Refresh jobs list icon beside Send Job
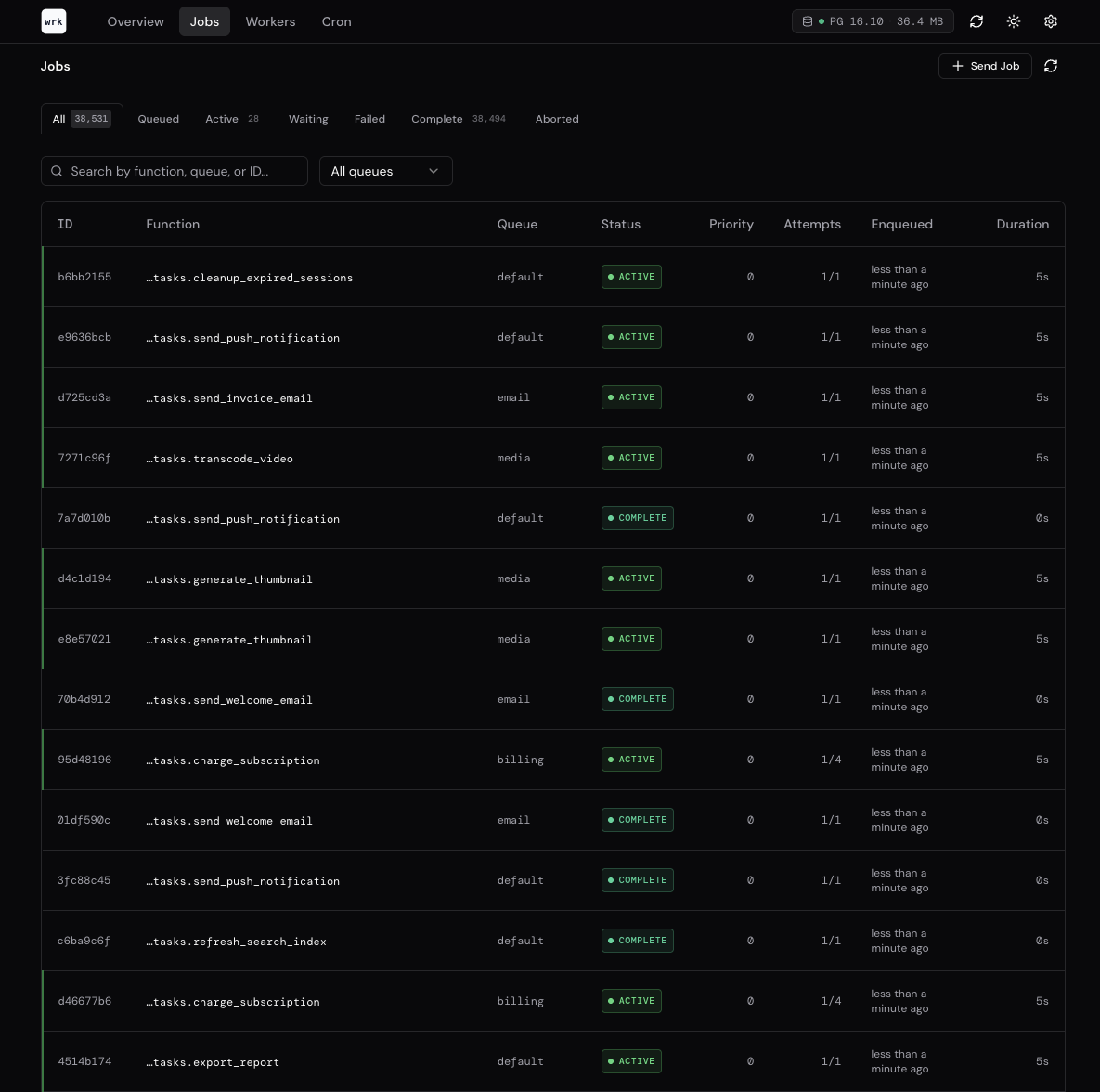The width and height of the screenshot is (1100, 1092). pyautogui.click(x=1051, y=66)
